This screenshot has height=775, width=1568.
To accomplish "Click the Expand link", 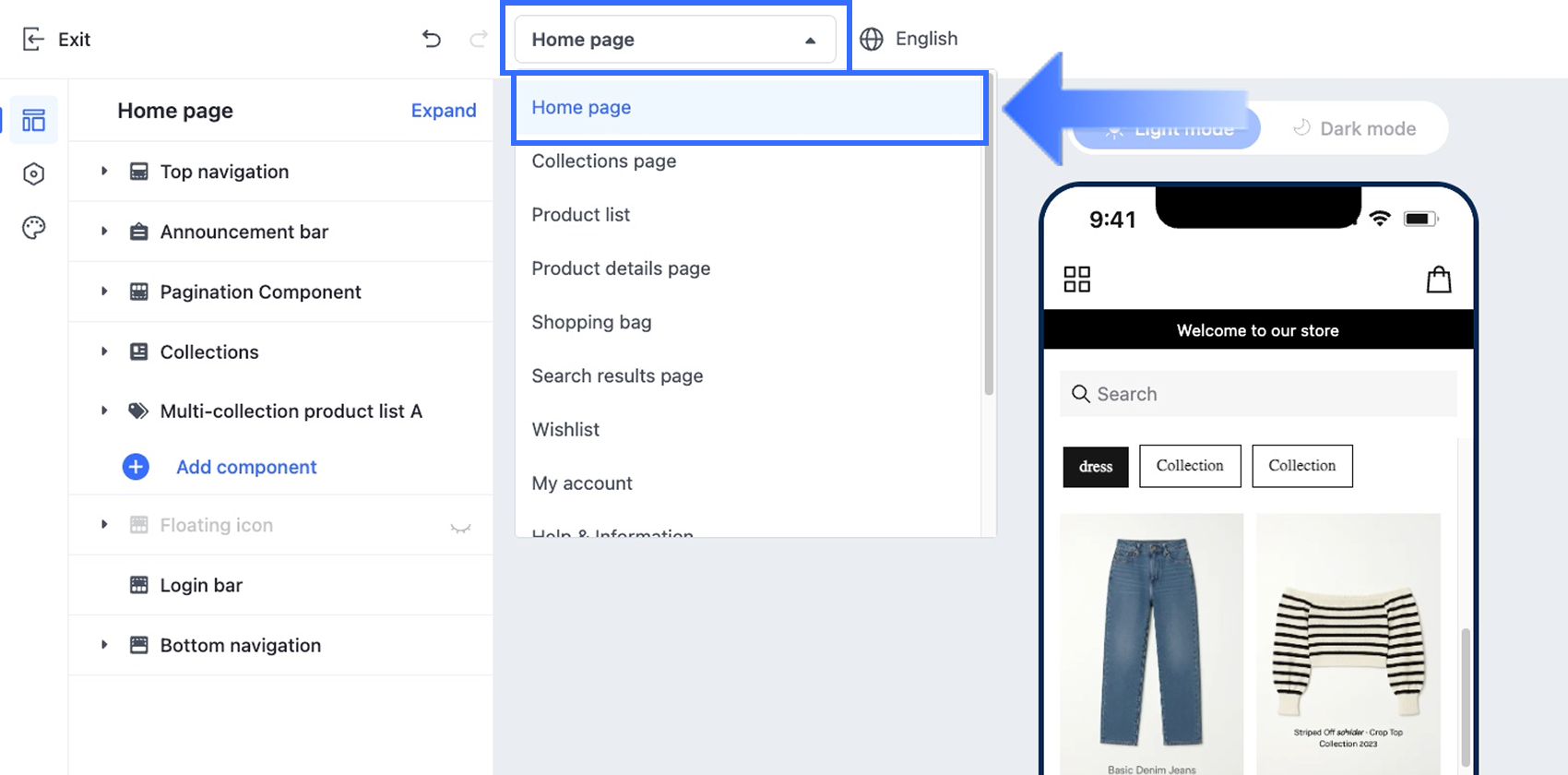I will (444, 111).
